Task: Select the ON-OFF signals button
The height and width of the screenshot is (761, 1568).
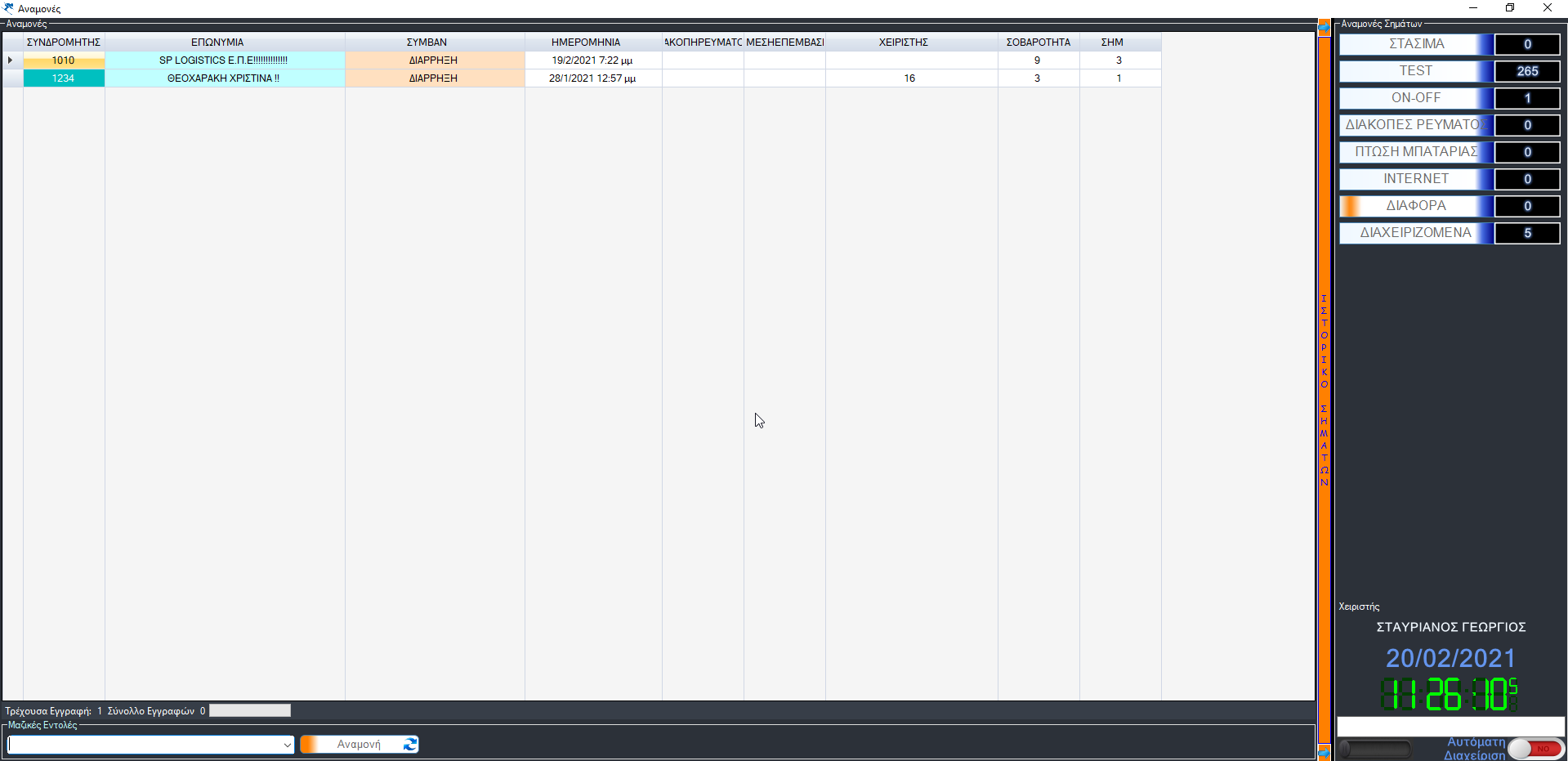Action: point(1416,98)
